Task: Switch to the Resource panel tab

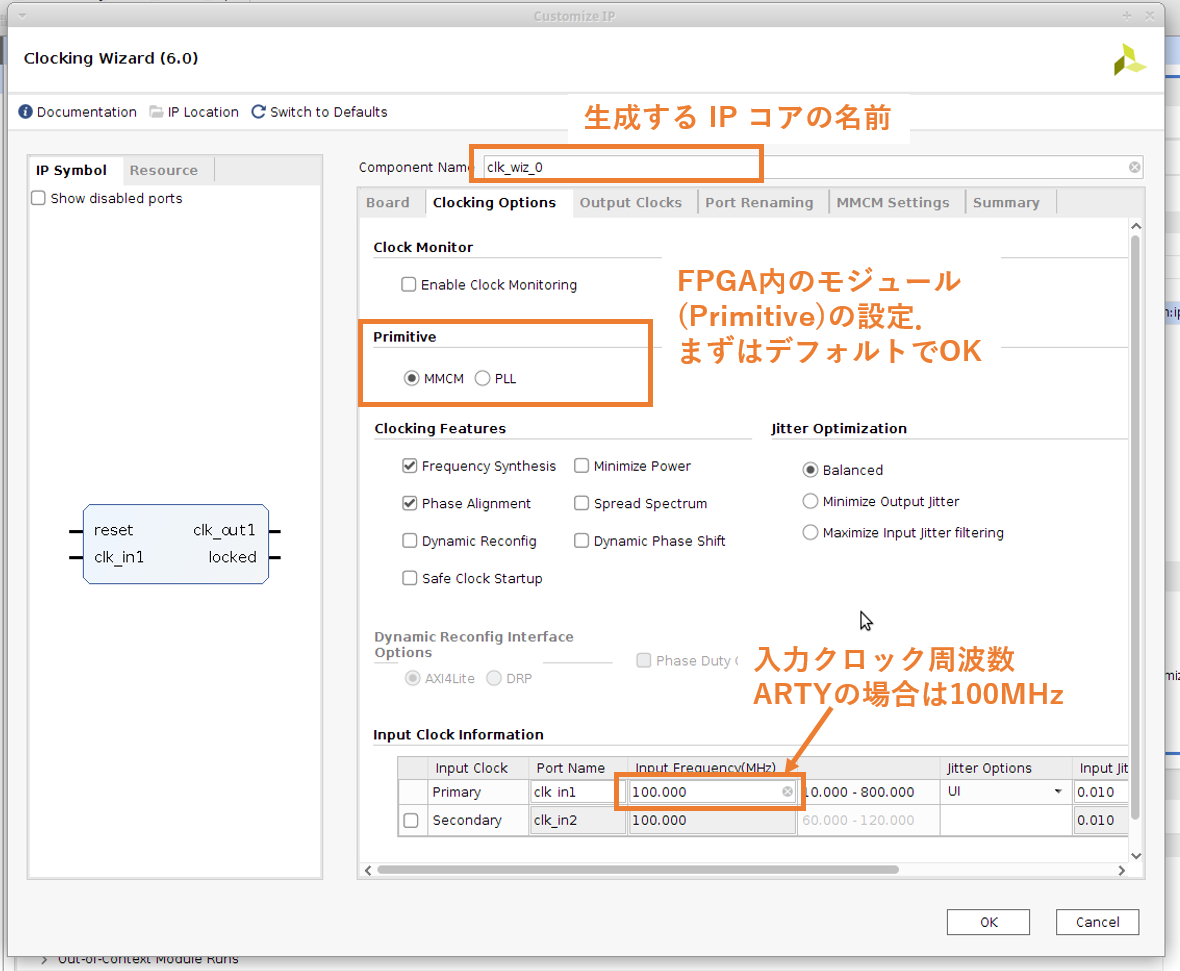Action: click(163, 170)
